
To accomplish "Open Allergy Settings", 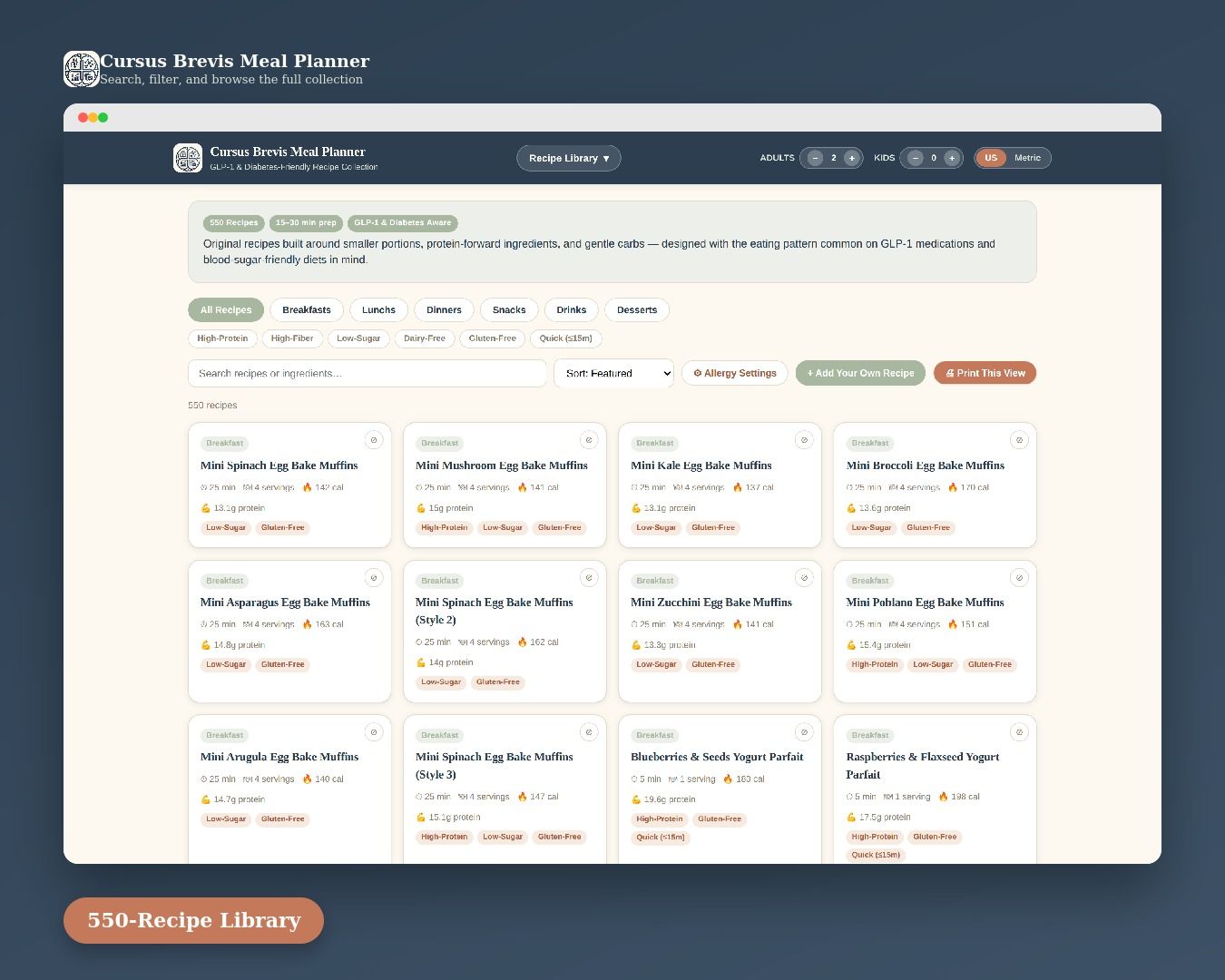I will pyautogui.click(x=735, y=373).
